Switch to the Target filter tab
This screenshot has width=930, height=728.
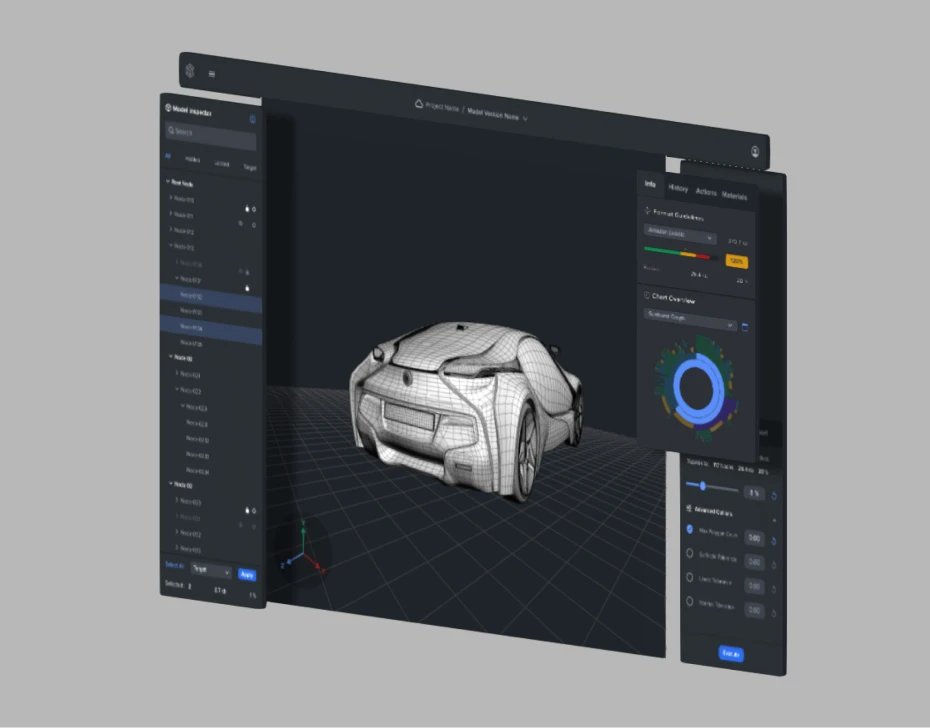[250, 167]
